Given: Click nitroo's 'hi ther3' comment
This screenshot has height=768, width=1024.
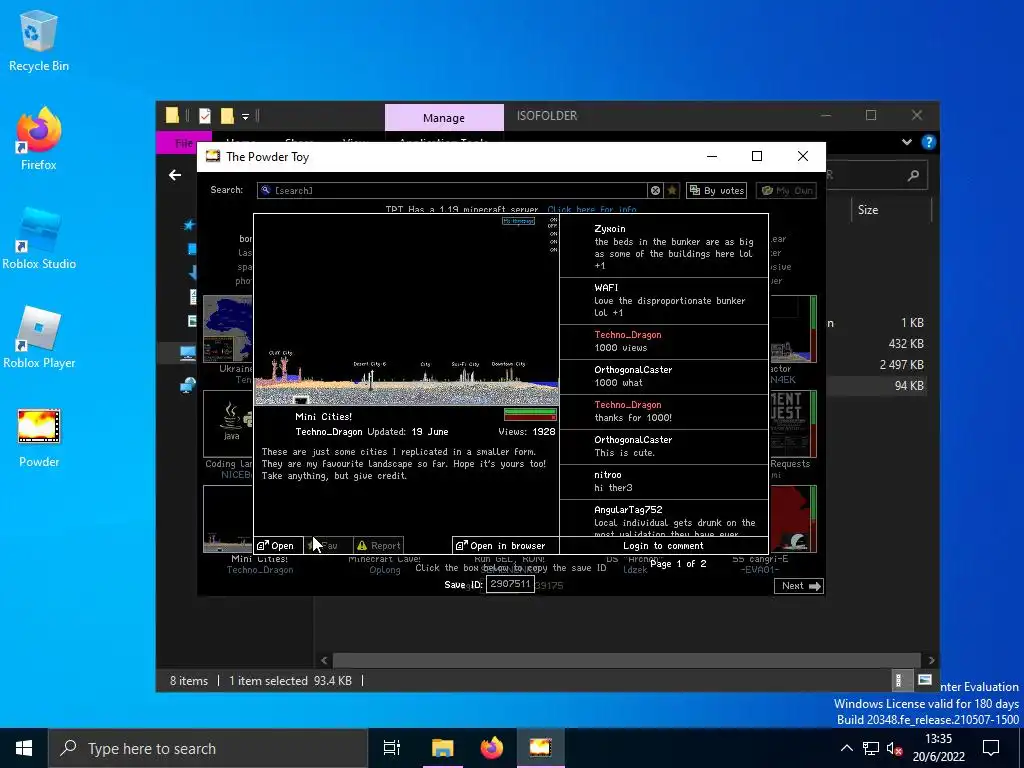Looking at the screenshot, I should tap(664, 481).
